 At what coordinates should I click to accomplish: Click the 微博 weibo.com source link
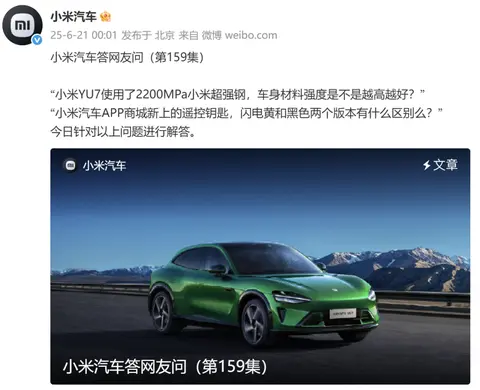[239, 35]
